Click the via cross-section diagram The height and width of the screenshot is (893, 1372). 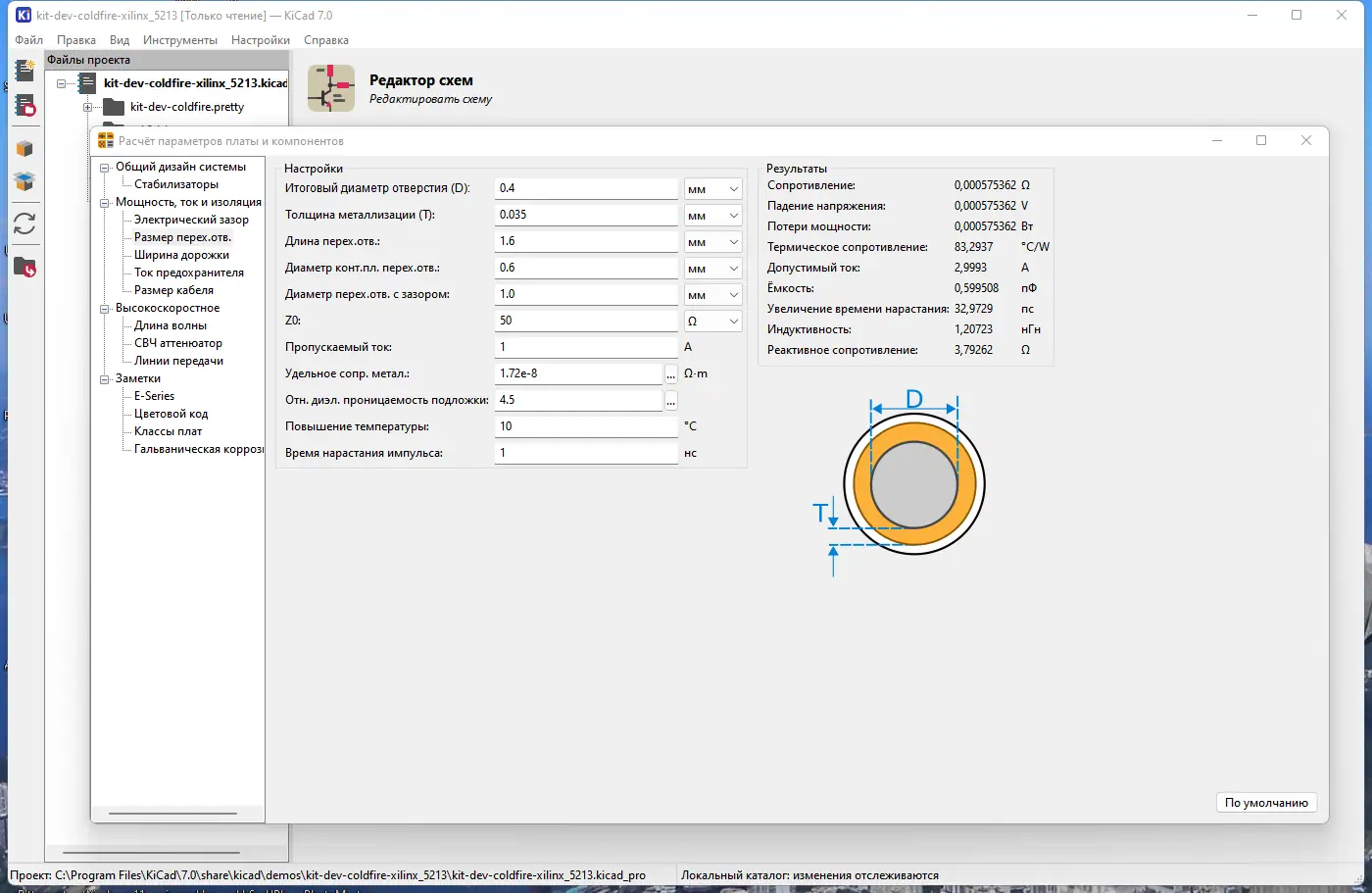pyautogui.click(x=901, y=484)
